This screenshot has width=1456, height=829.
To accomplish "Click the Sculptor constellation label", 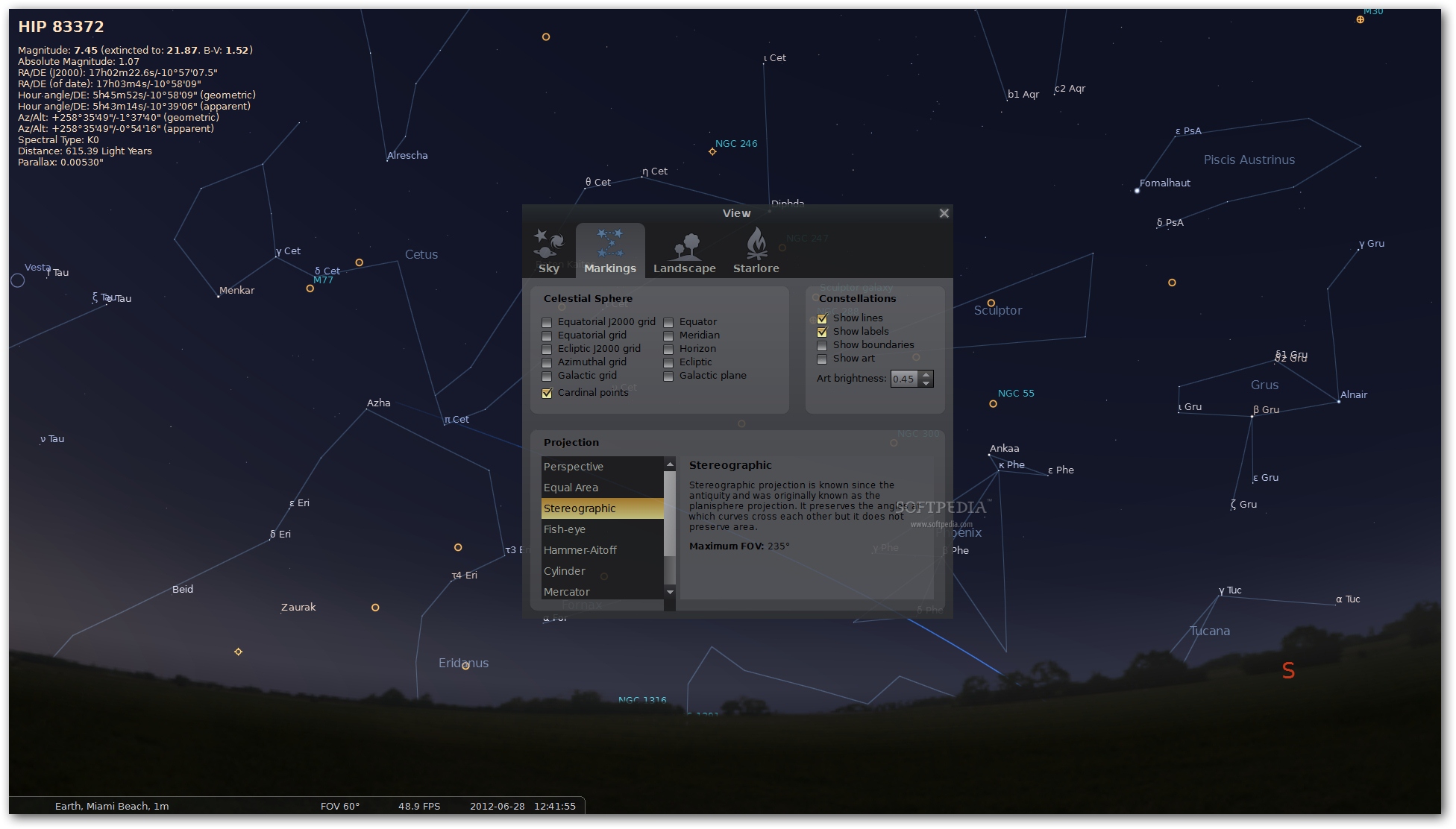I will point(998,311).
